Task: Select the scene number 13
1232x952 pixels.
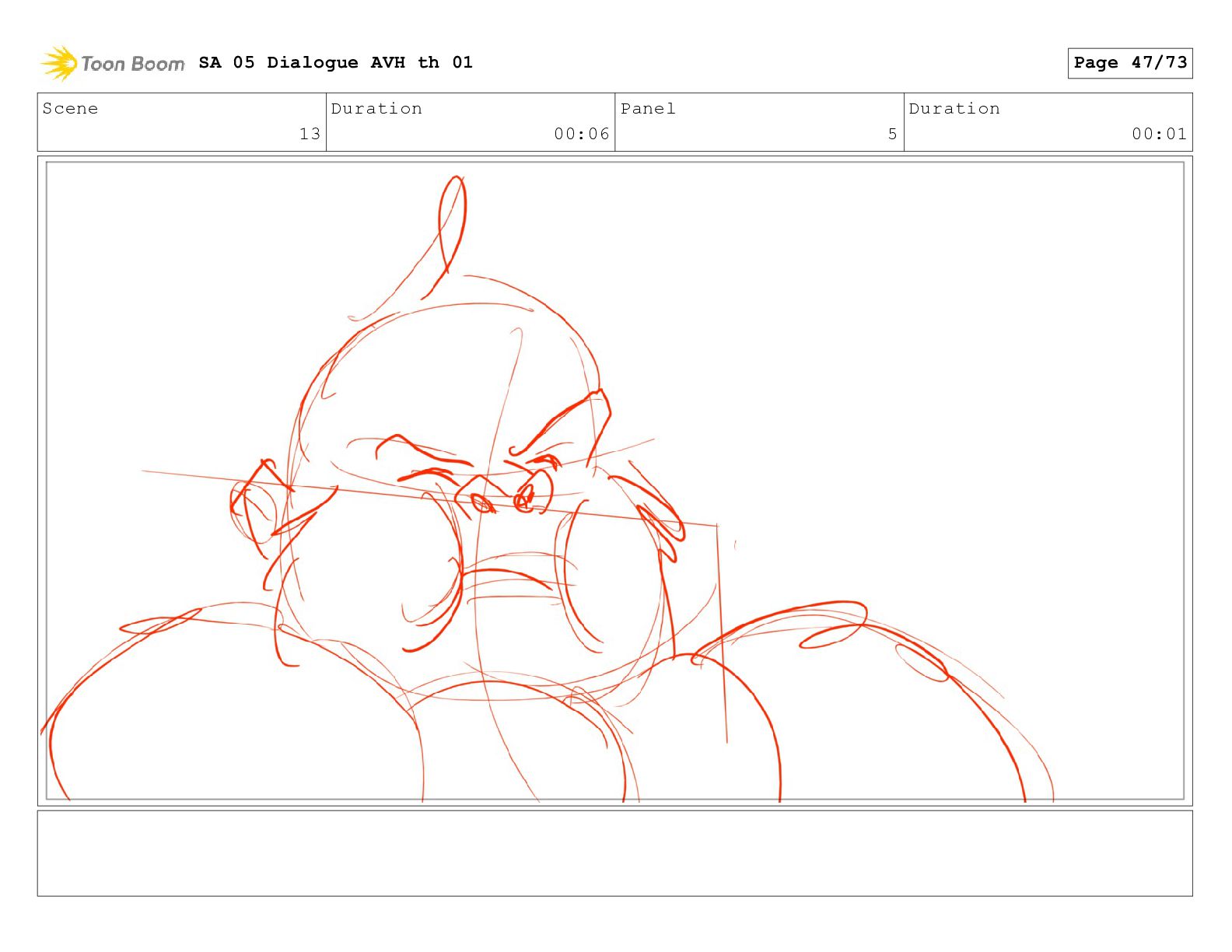Action: pos(310,134)
